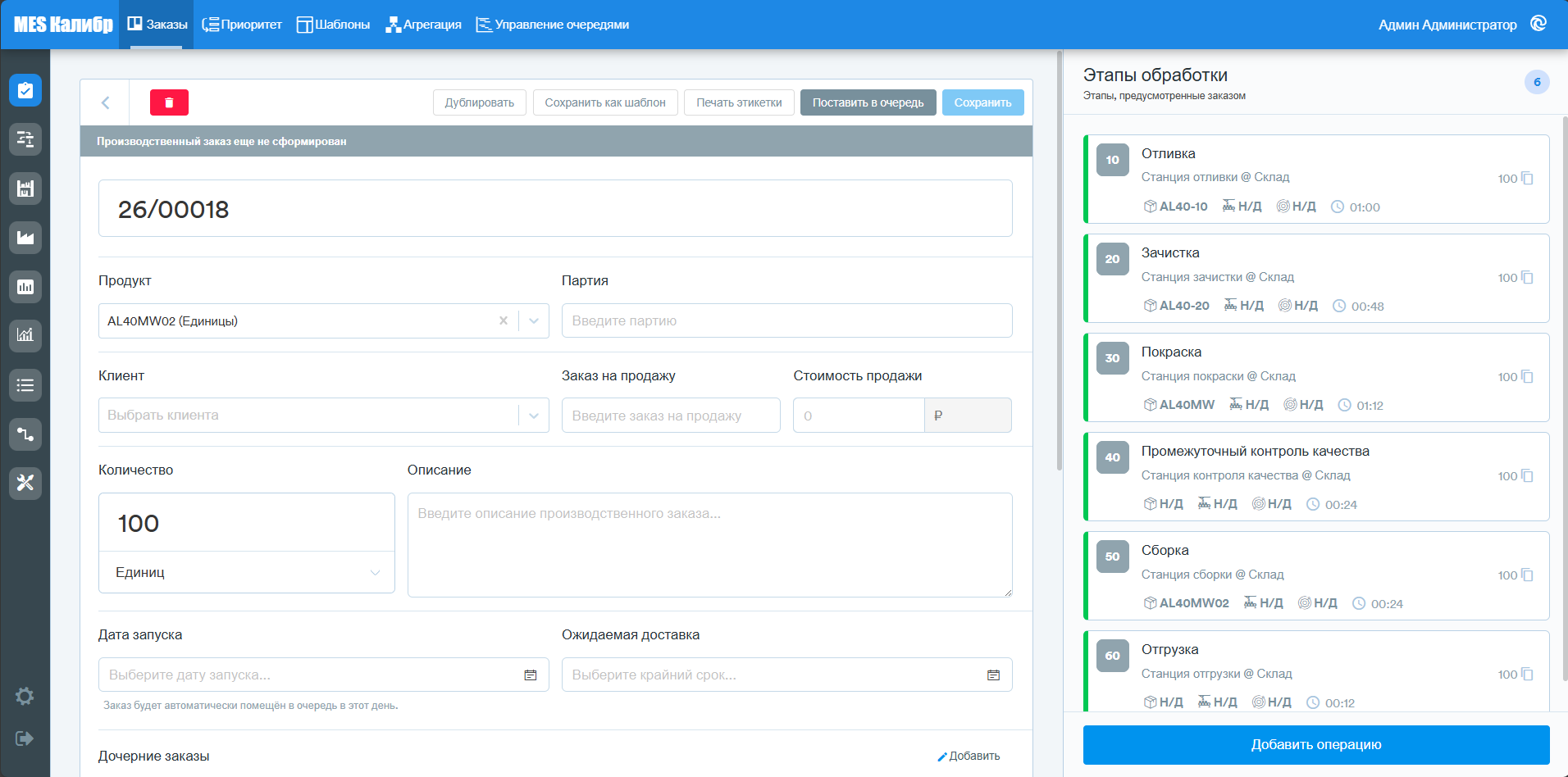Click the order number field 26/00018
The image size is (1568, 777).
[x=555, y=208]
